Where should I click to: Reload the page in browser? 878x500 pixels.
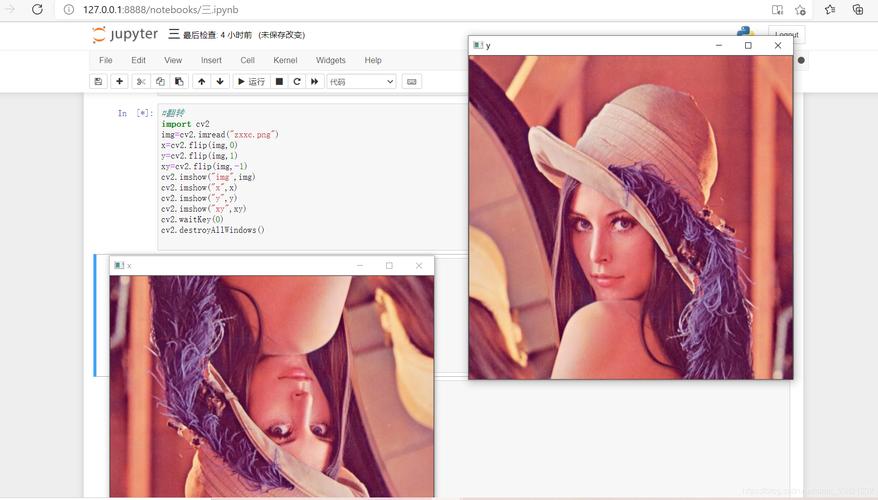pos(37,10)
